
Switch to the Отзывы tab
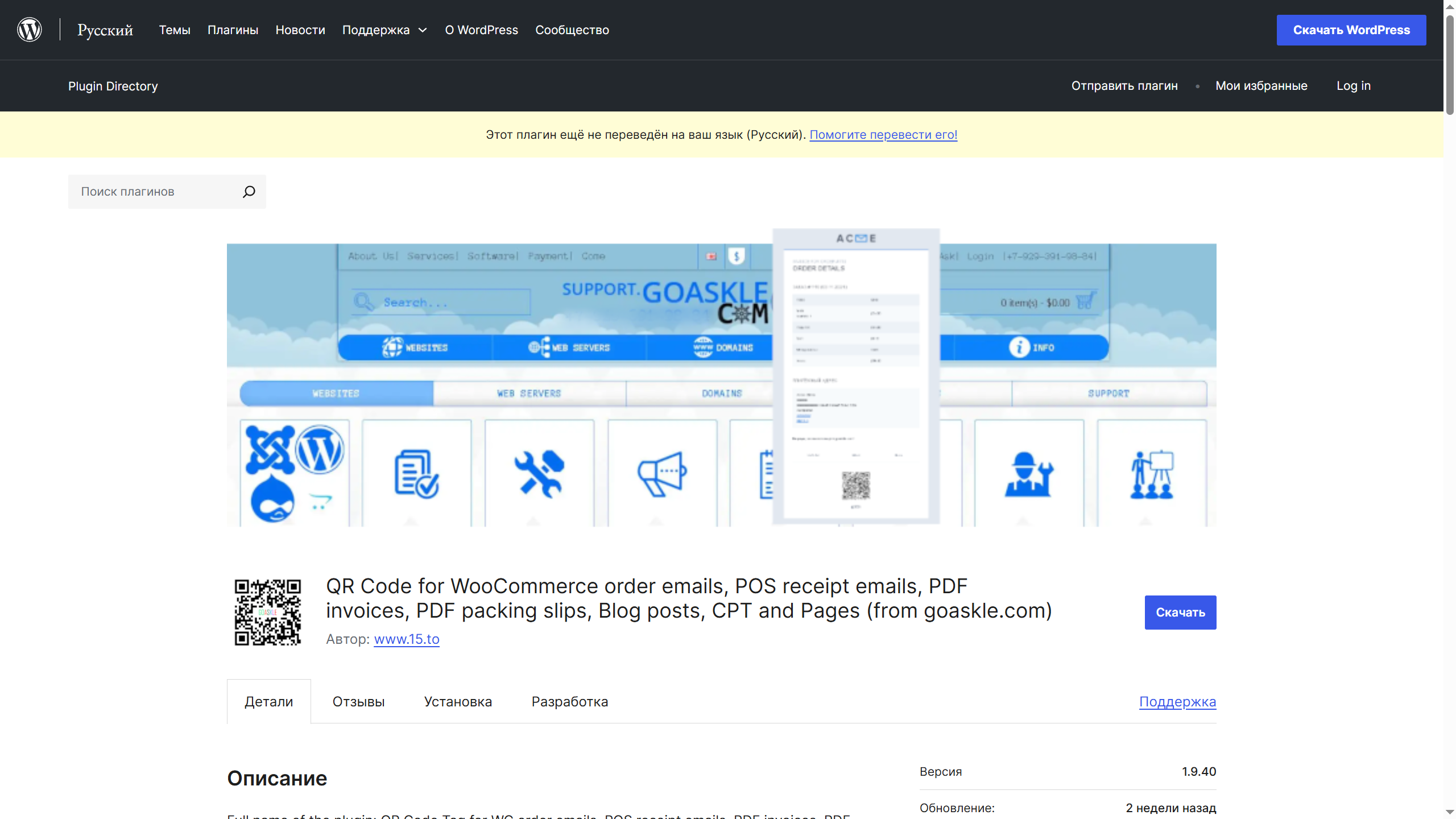pyautogui.click(x=359, y=702)
